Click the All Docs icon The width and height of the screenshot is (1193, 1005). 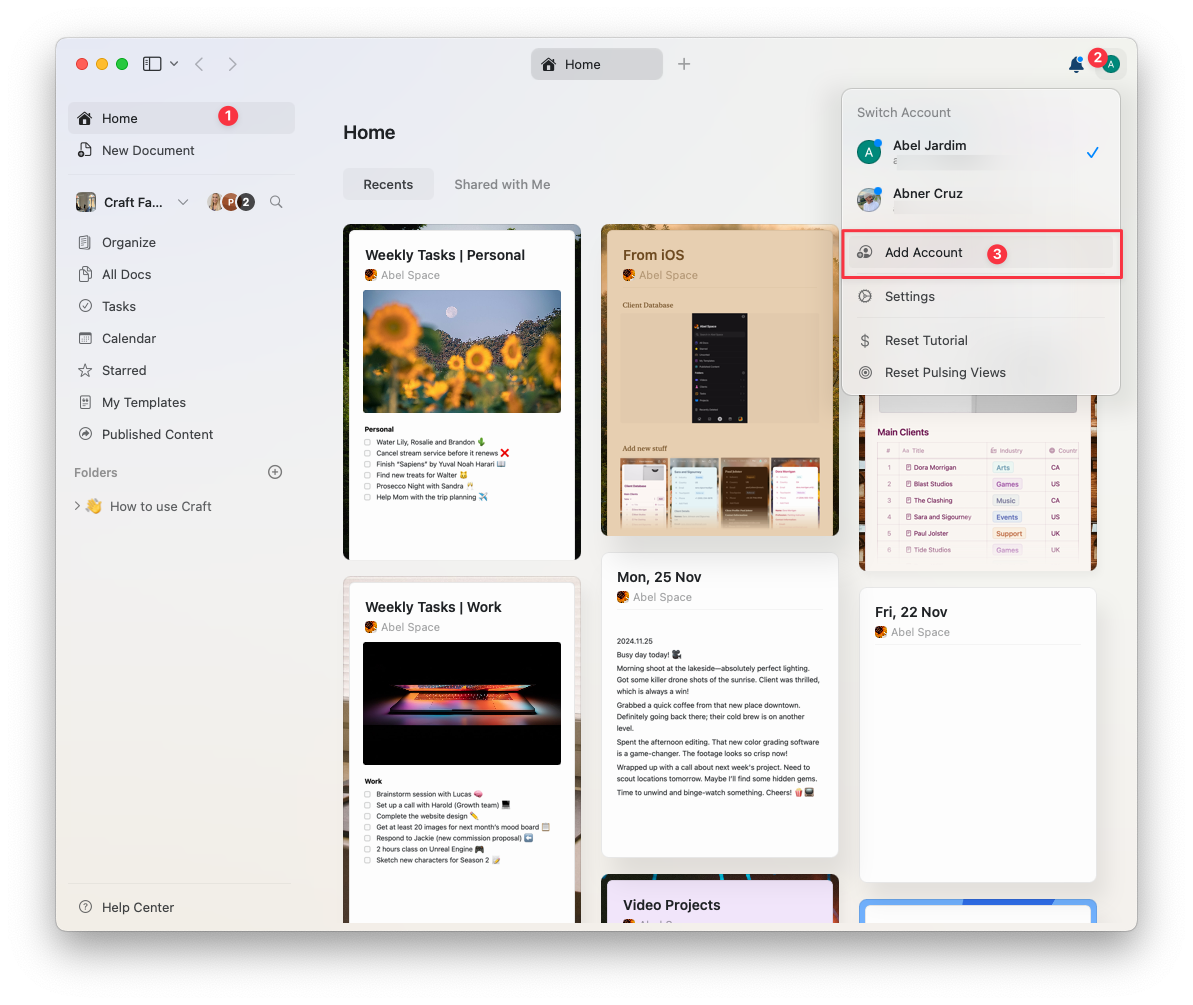(x=85, y=275)
